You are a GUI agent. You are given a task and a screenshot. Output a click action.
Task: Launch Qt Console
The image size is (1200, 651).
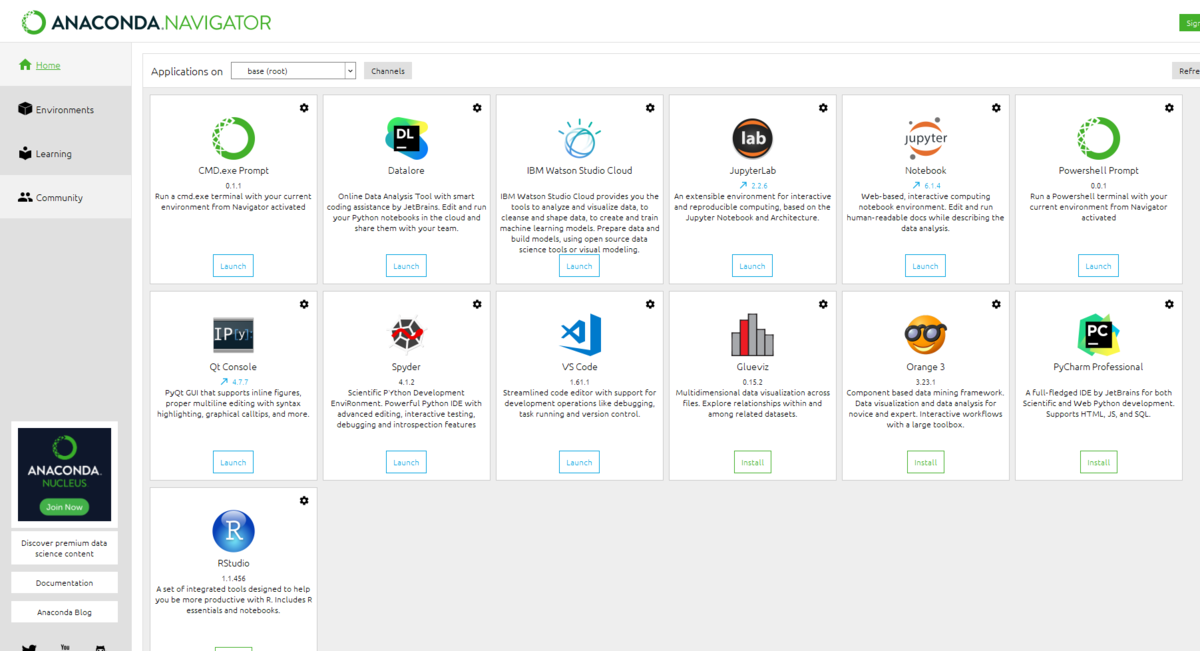[233, 462]
